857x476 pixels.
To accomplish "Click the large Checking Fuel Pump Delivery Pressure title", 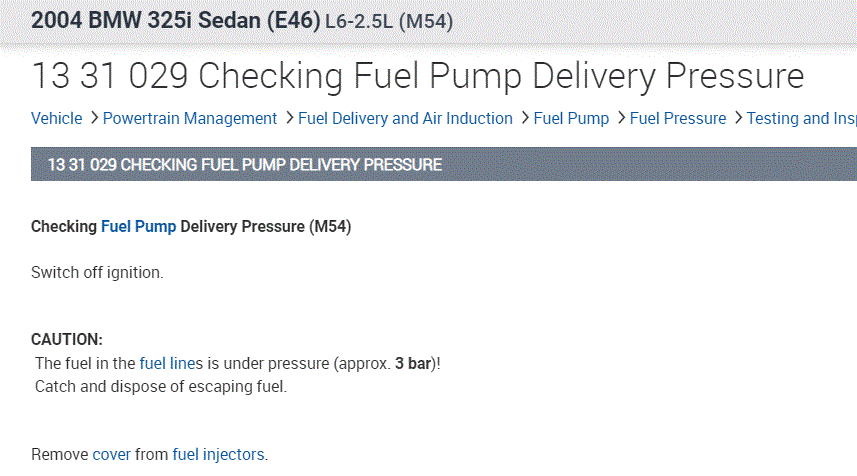I will [x=418, y=76].
